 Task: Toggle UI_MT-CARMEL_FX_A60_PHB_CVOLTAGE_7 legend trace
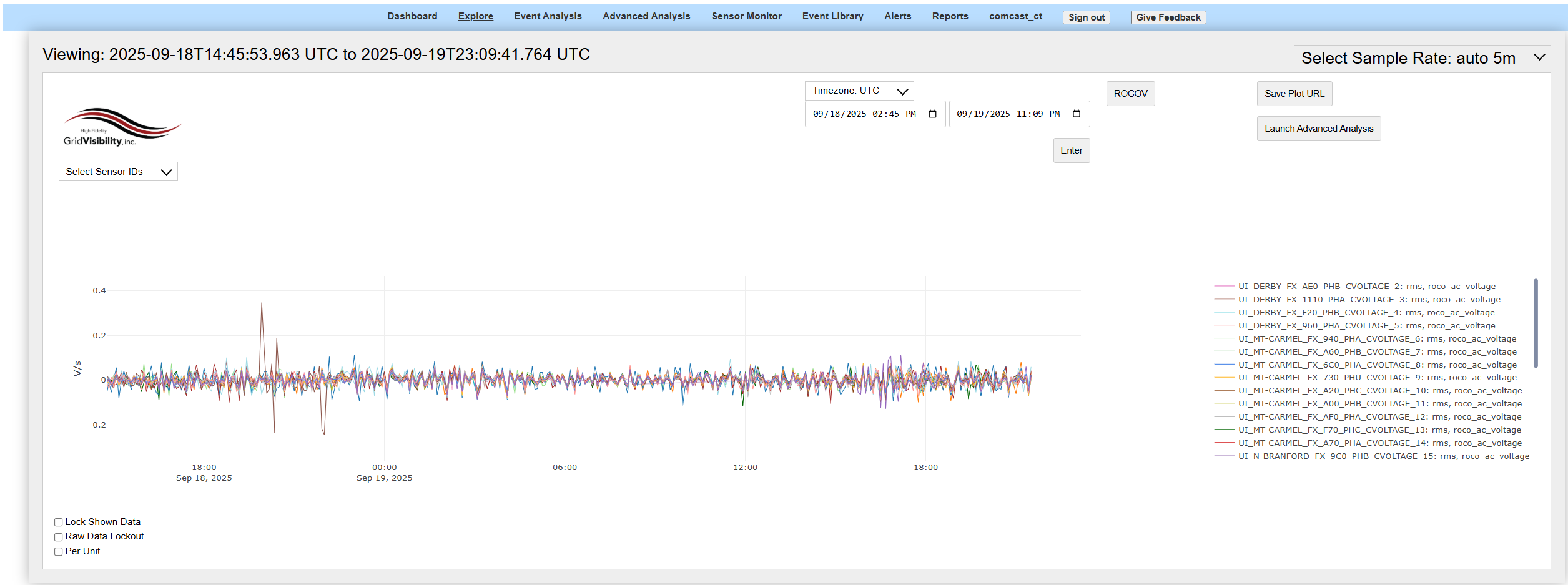coord(1376,352)
